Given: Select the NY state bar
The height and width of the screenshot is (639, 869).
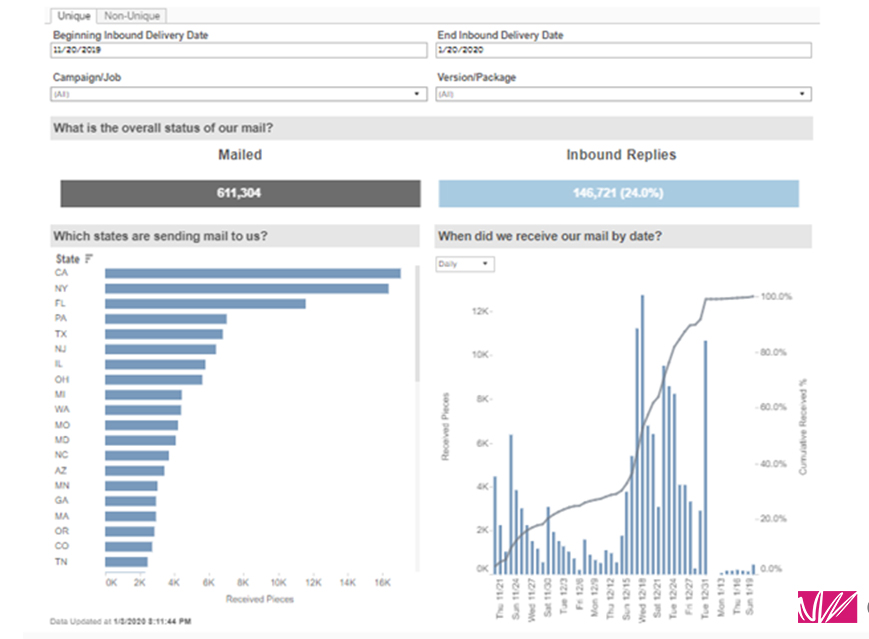Looking at the screenshot, I should (x=247, y=289).
